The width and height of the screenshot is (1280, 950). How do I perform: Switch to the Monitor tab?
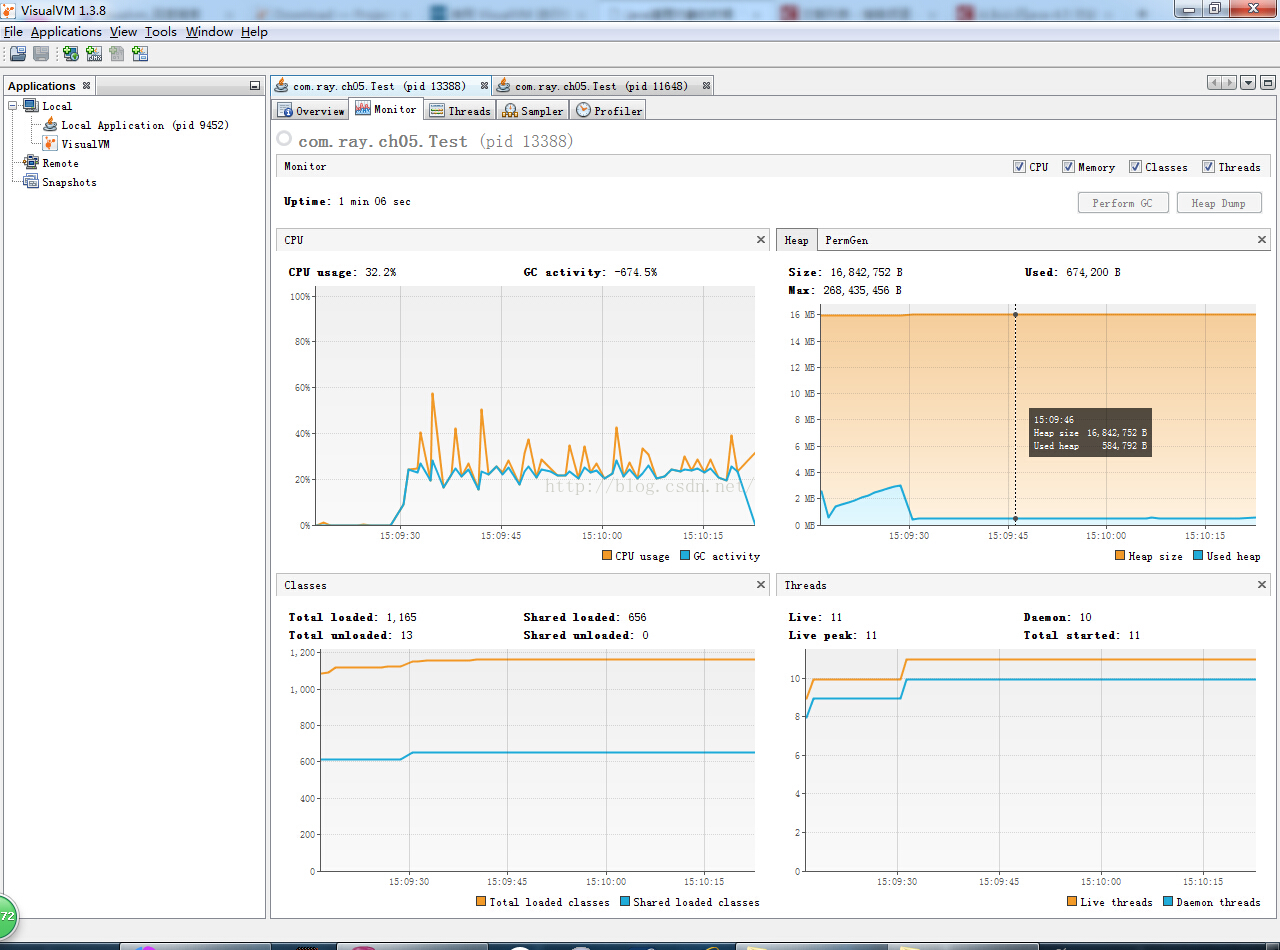[x=386, y=109]
